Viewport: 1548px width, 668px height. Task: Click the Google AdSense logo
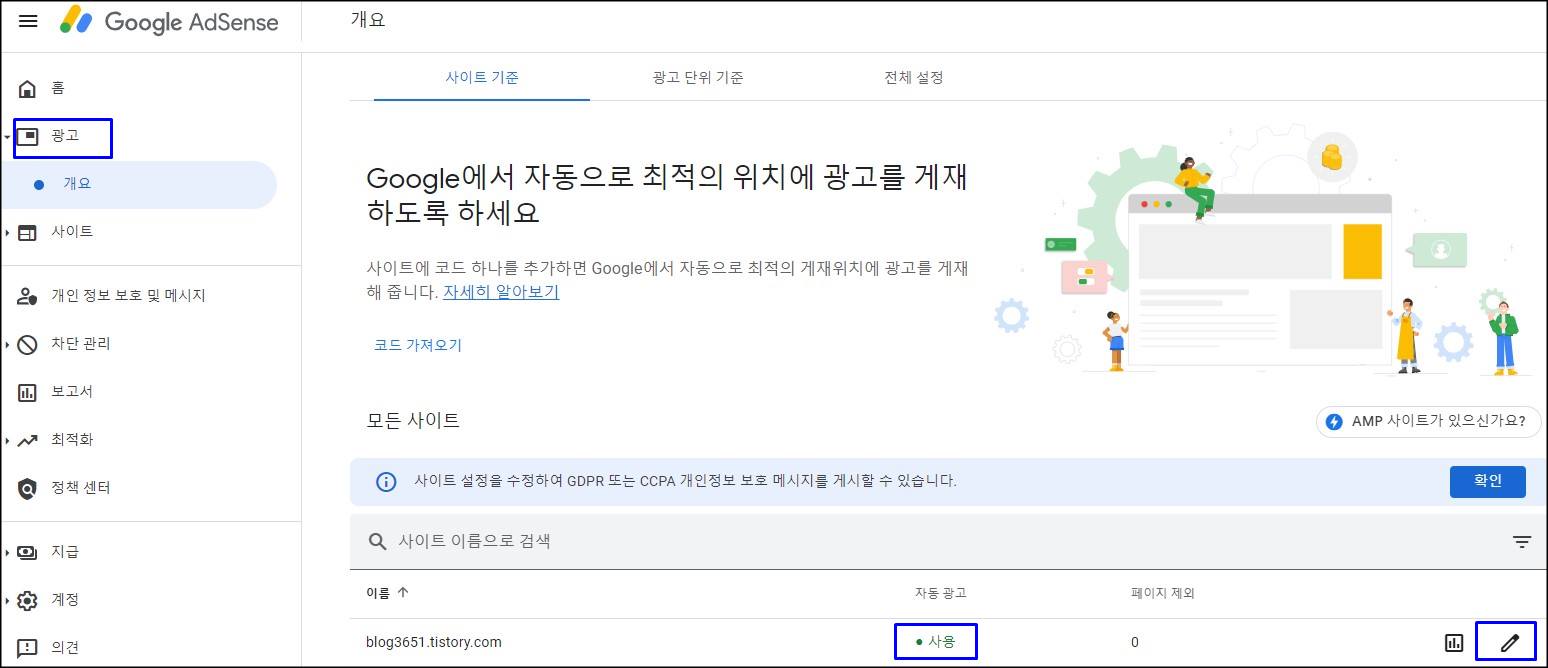coord(169,21)
